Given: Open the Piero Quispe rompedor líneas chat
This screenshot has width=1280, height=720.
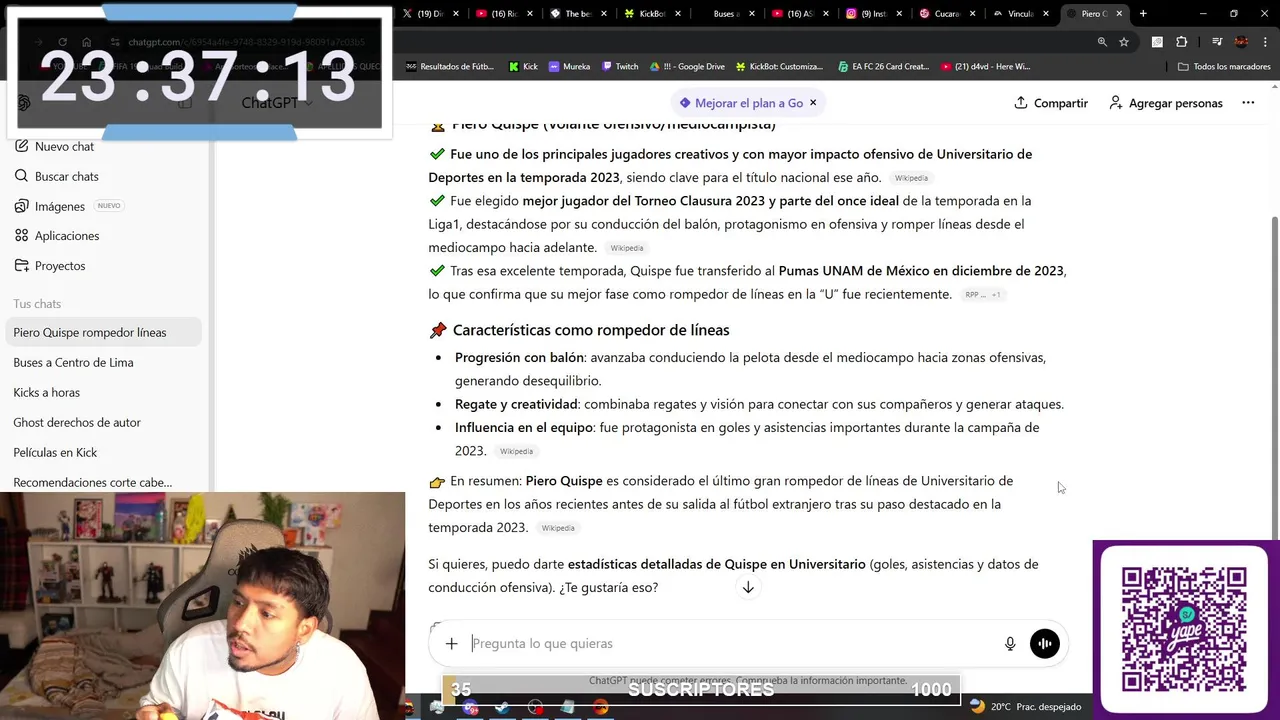Looking at the screenshot, I should coord(105,332).
